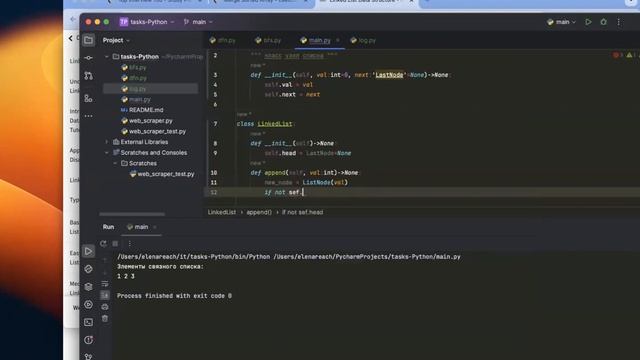
Task: Run 'main' using top toolbar play button
Action: coord(588,22)
